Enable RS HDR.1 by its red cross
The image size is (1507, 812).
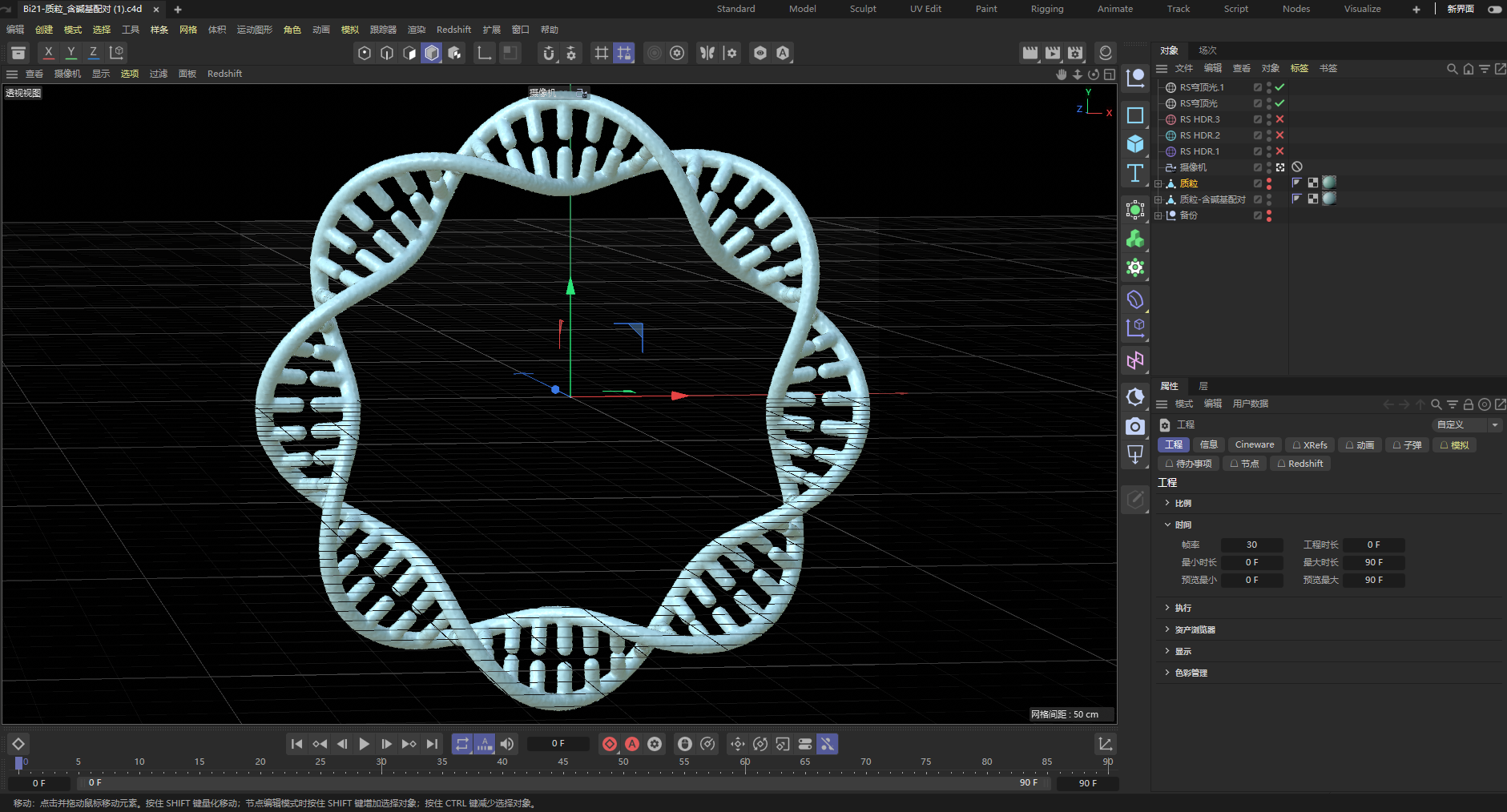[1279, 151]
